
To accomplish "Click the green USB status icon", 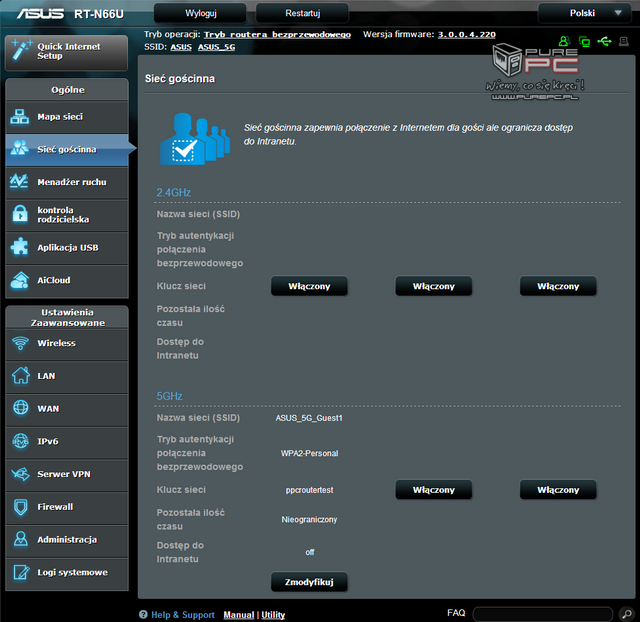I will pos(604,41).
